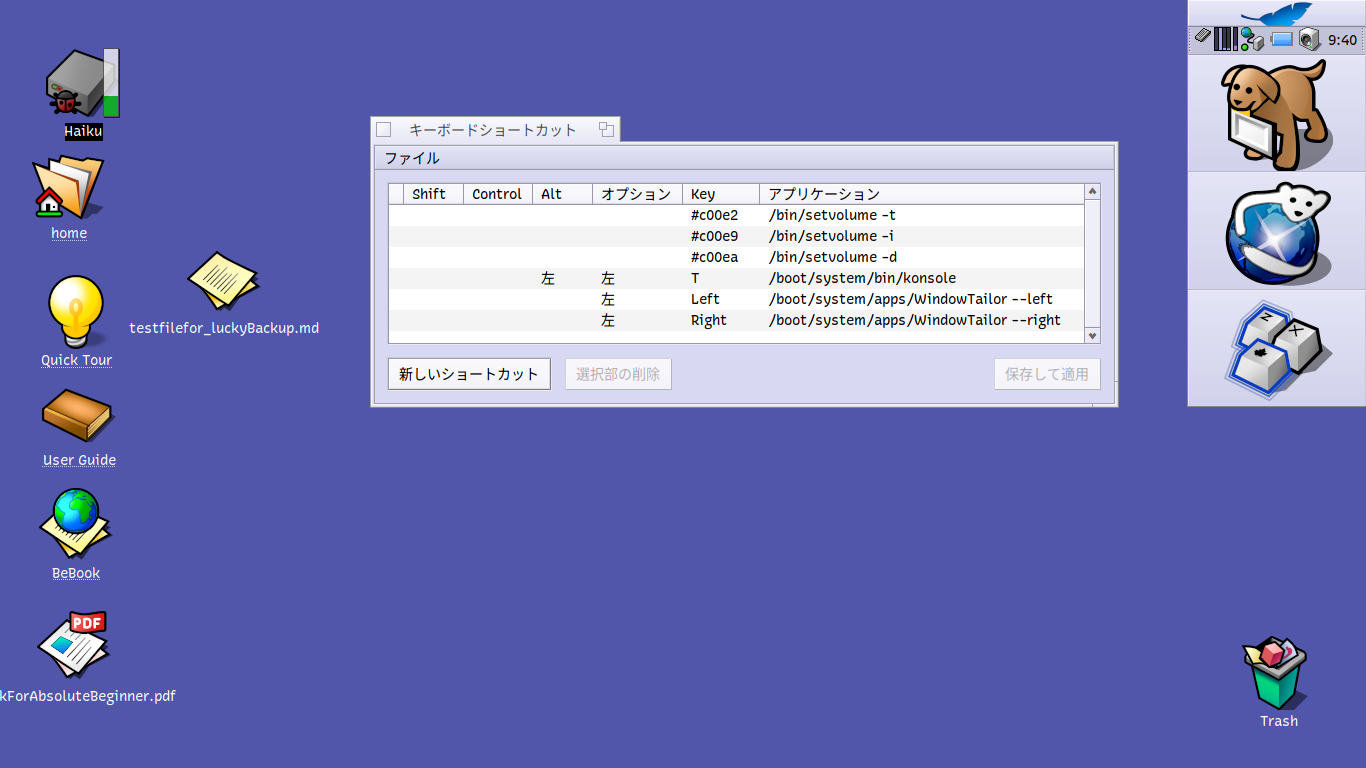Image resolution: width=1366 pixels, height=768 pixels.
Task: Open the ファイル menu
Action: (x=412, y=158)
